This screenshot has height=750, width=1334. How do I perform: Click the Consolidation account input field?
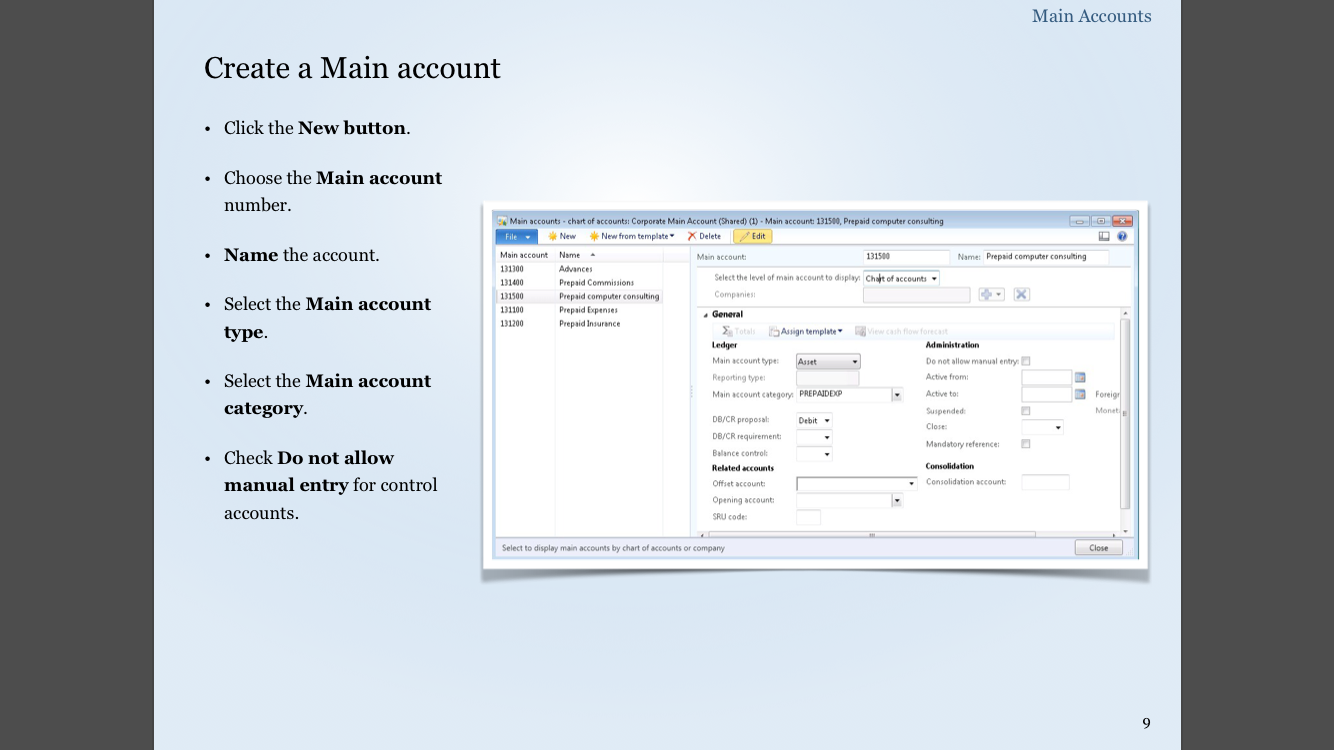point(1045,482)
